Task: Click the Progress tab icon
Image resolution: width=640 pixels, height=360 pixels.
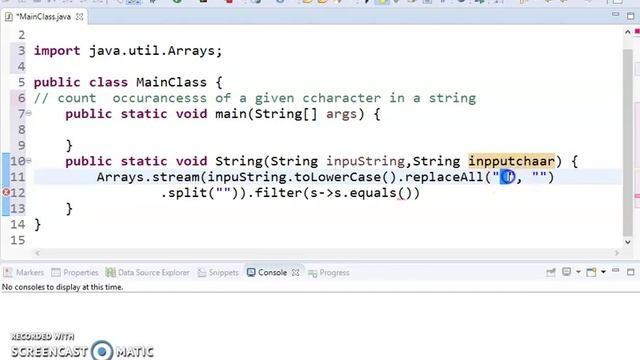Action: [x=313, y=273]
